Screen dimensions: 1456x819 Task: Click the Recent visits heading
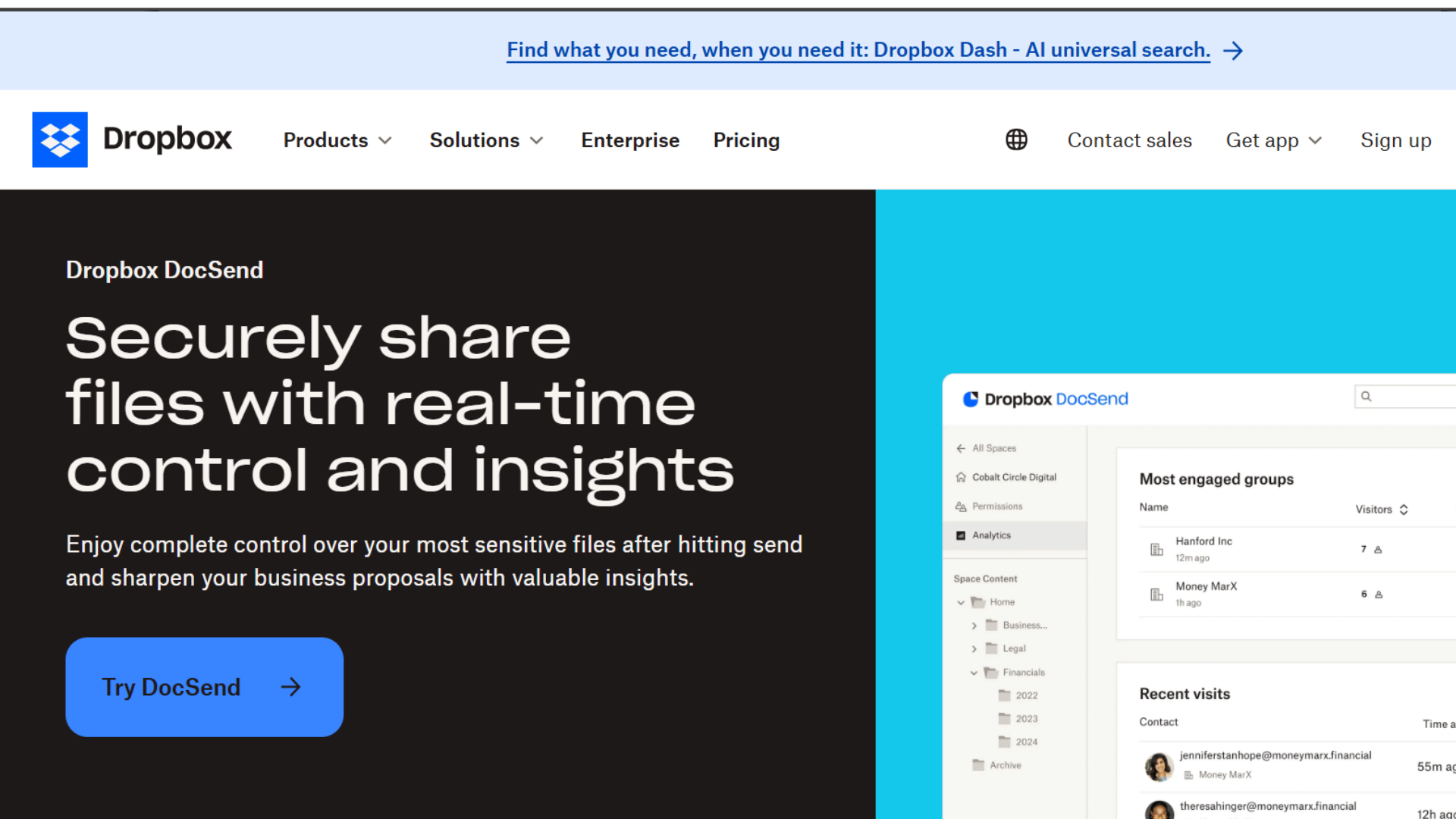[x=1185, y=694]
